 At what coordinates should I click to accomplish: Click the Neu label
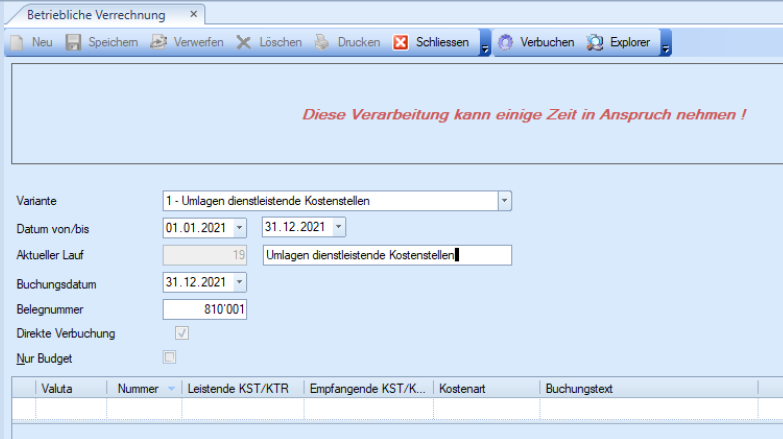click(x=42, y=42)
